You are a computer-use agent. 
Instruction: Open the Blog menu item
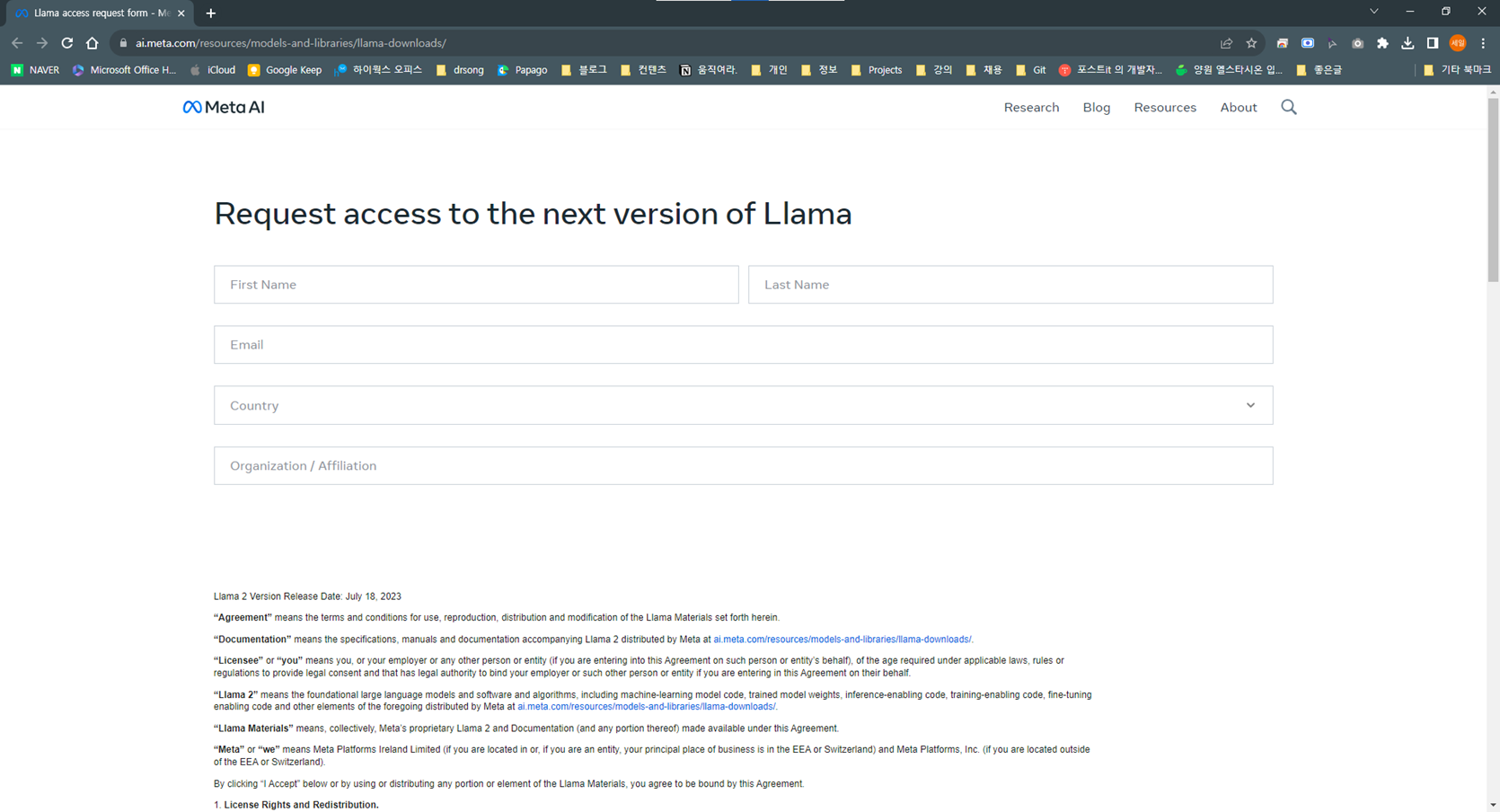coord(1097,107)
